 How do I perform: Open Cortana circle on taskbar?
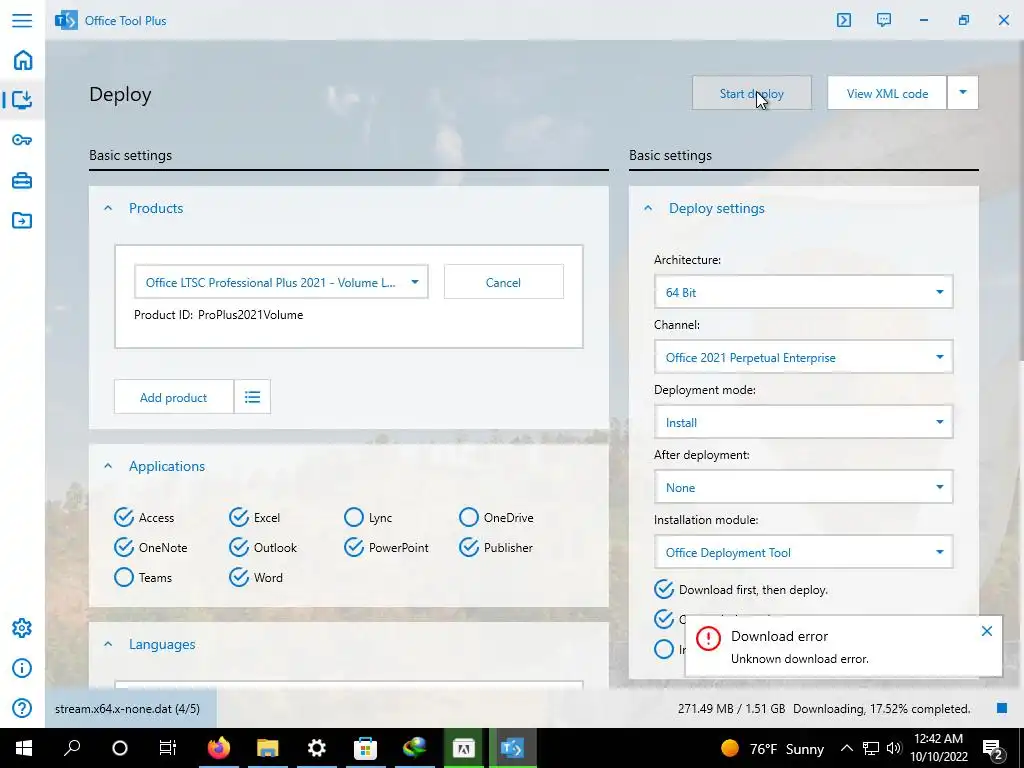click(120, 748)
